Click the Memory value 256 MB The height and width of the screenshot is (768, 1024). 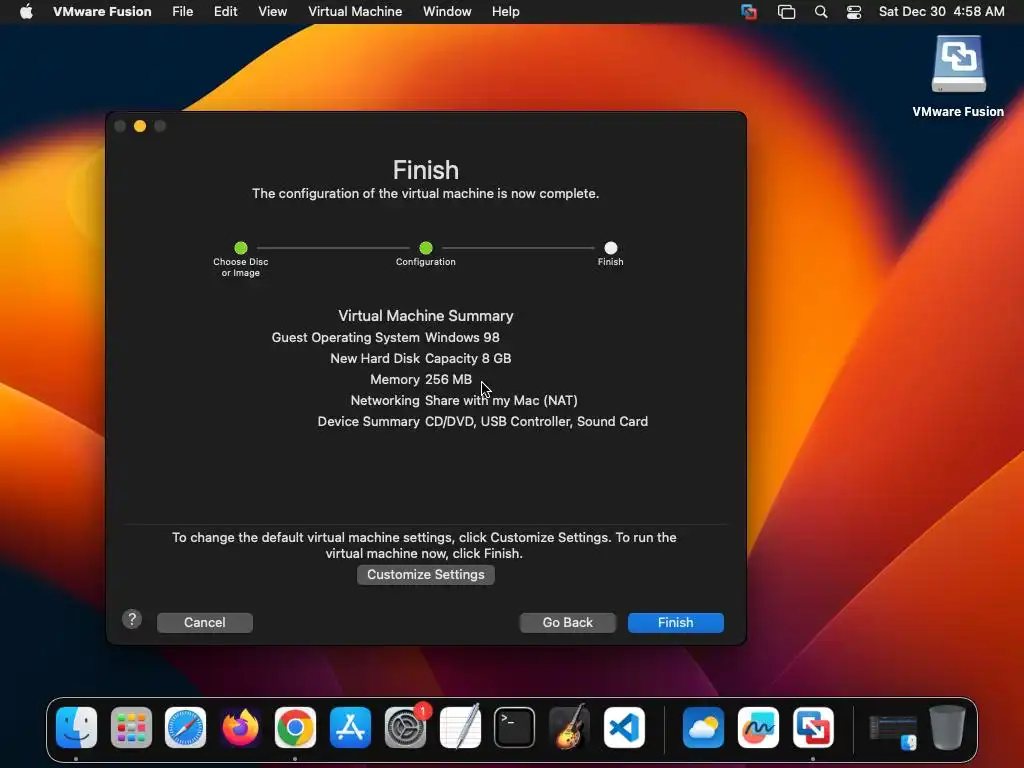tap(448, 379)
